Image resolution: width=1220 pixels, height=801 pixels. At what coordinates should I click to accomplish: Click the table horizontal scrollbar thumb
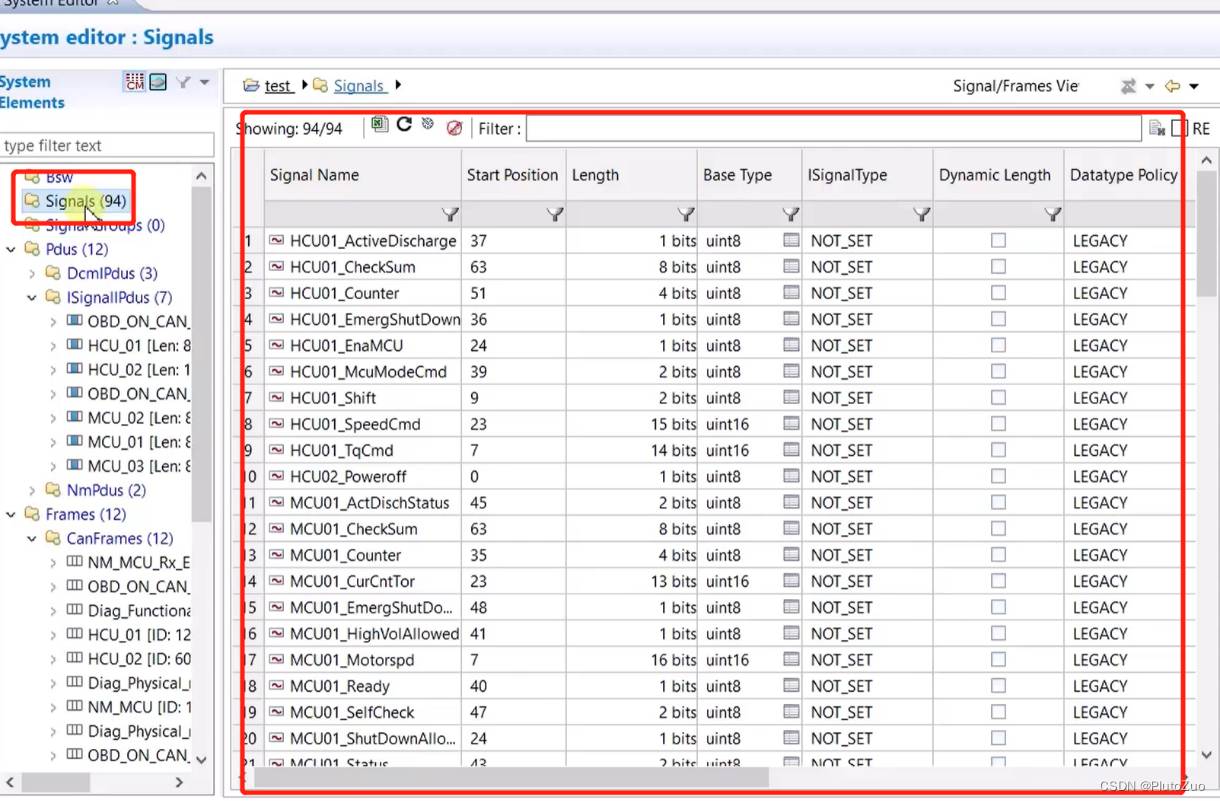click(511, 776)
